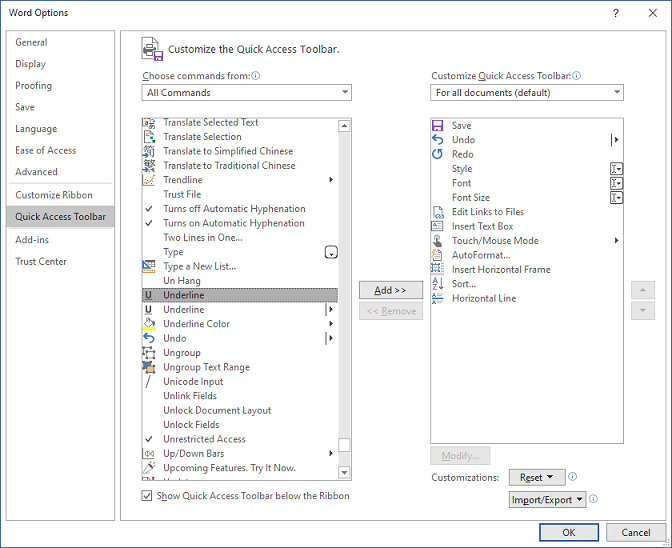
Task: Expand the Up/Down Bars submenu arrow
Action: [x=331, y=454]
